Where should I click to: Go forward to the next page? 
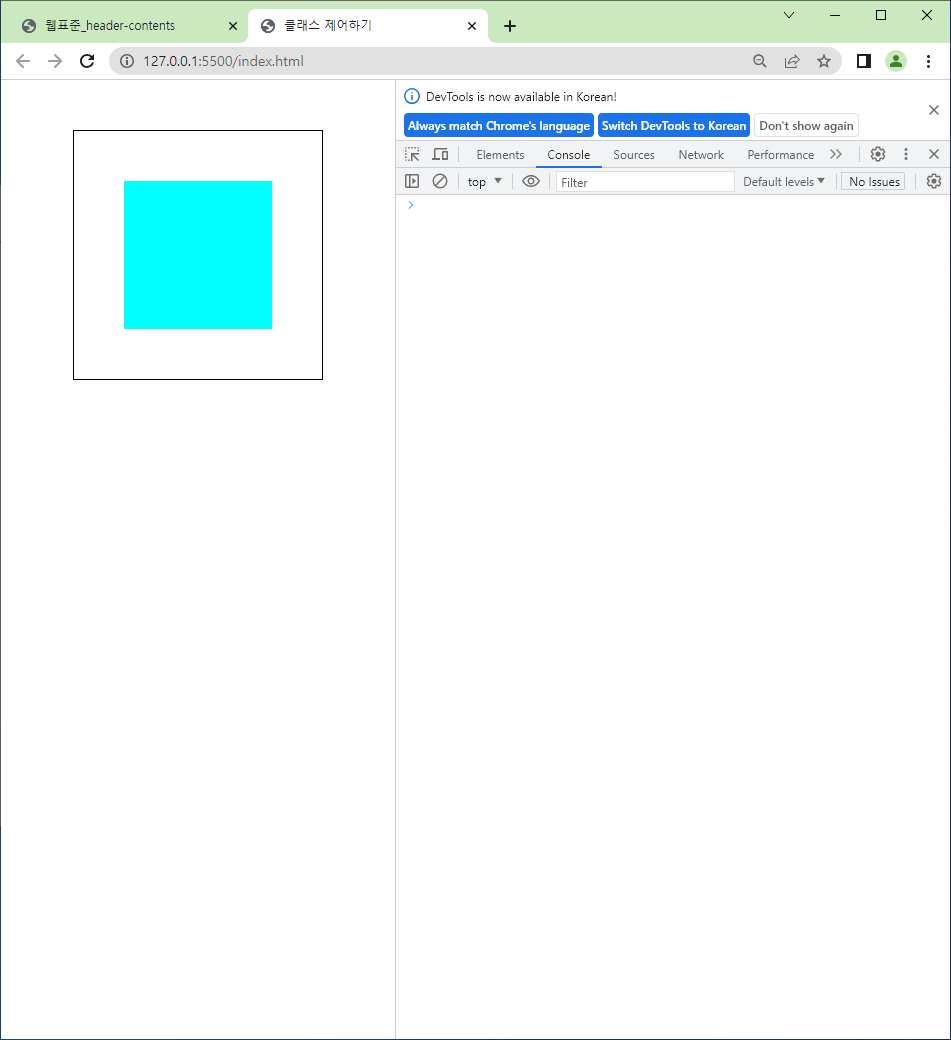point(55,61)
